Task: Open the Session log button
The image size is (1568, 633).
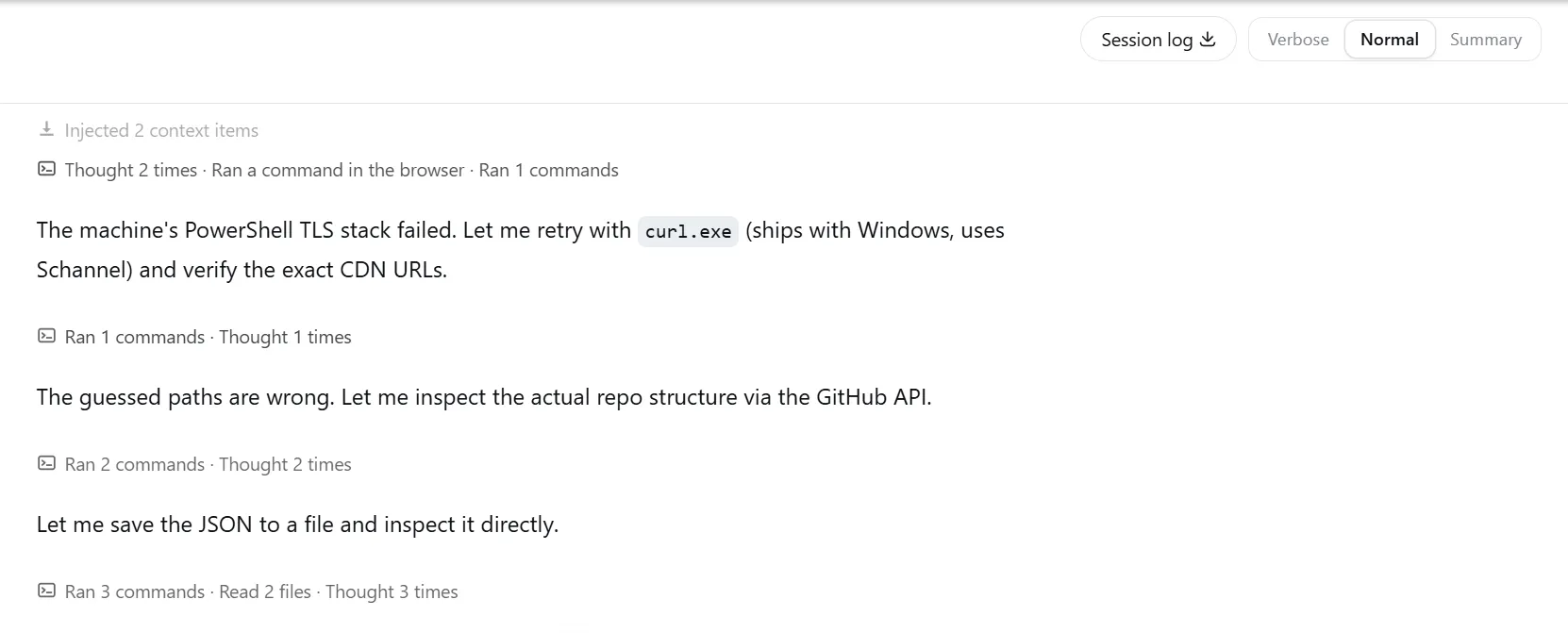Action: (x=1158, y=40)
